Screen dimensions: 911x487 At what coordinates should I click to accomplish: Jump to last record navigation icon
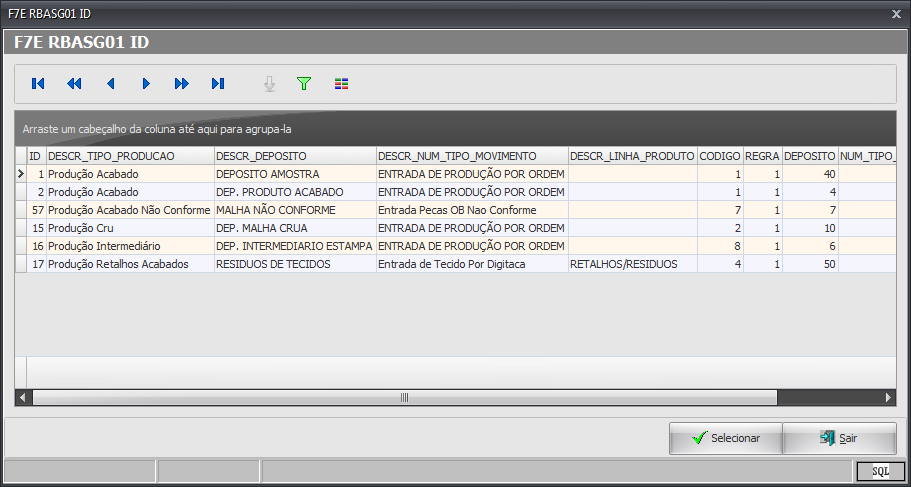(218, 84)
